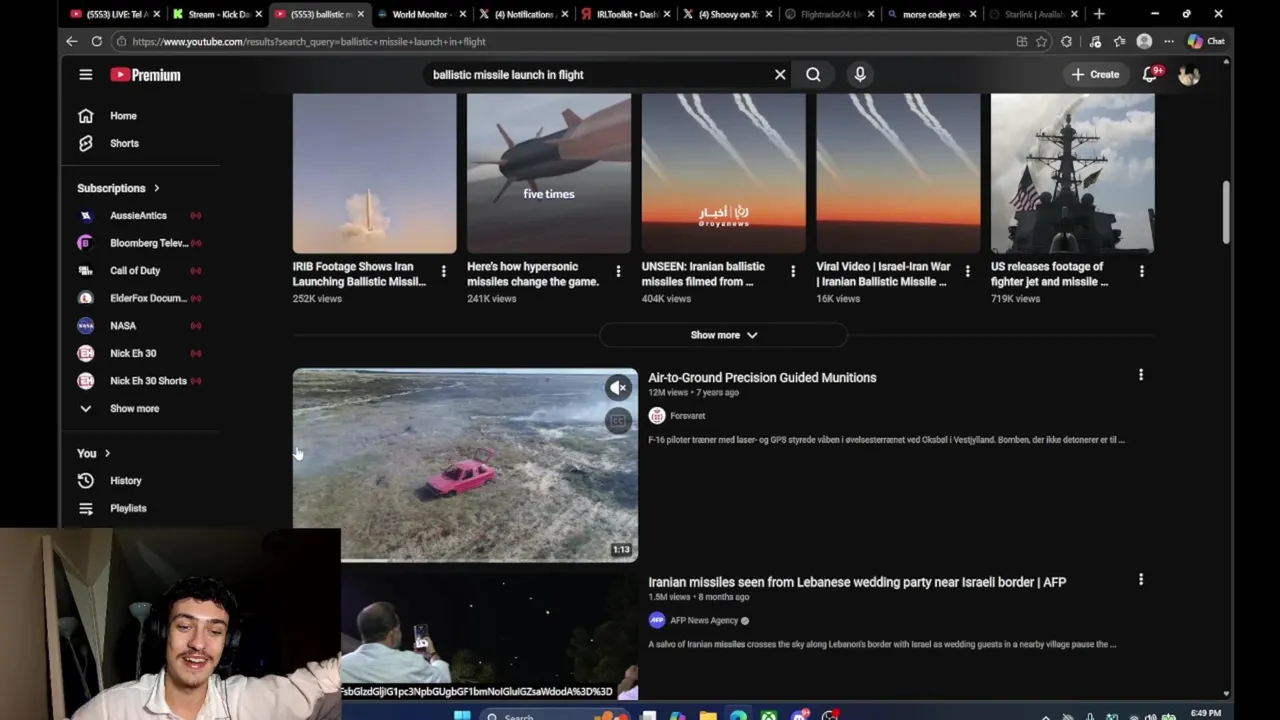
Task: Open options menu for Viral Video short
Action: [x=967, y=271]
